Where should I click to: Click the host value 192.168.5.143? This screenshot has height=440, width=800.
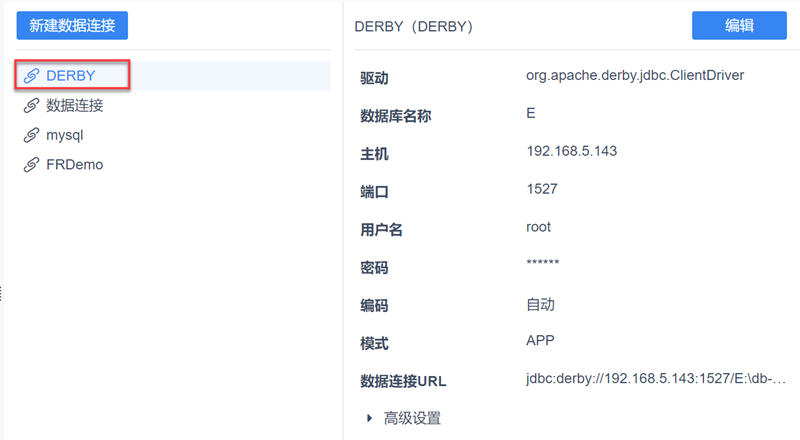(x=572, y=151)
